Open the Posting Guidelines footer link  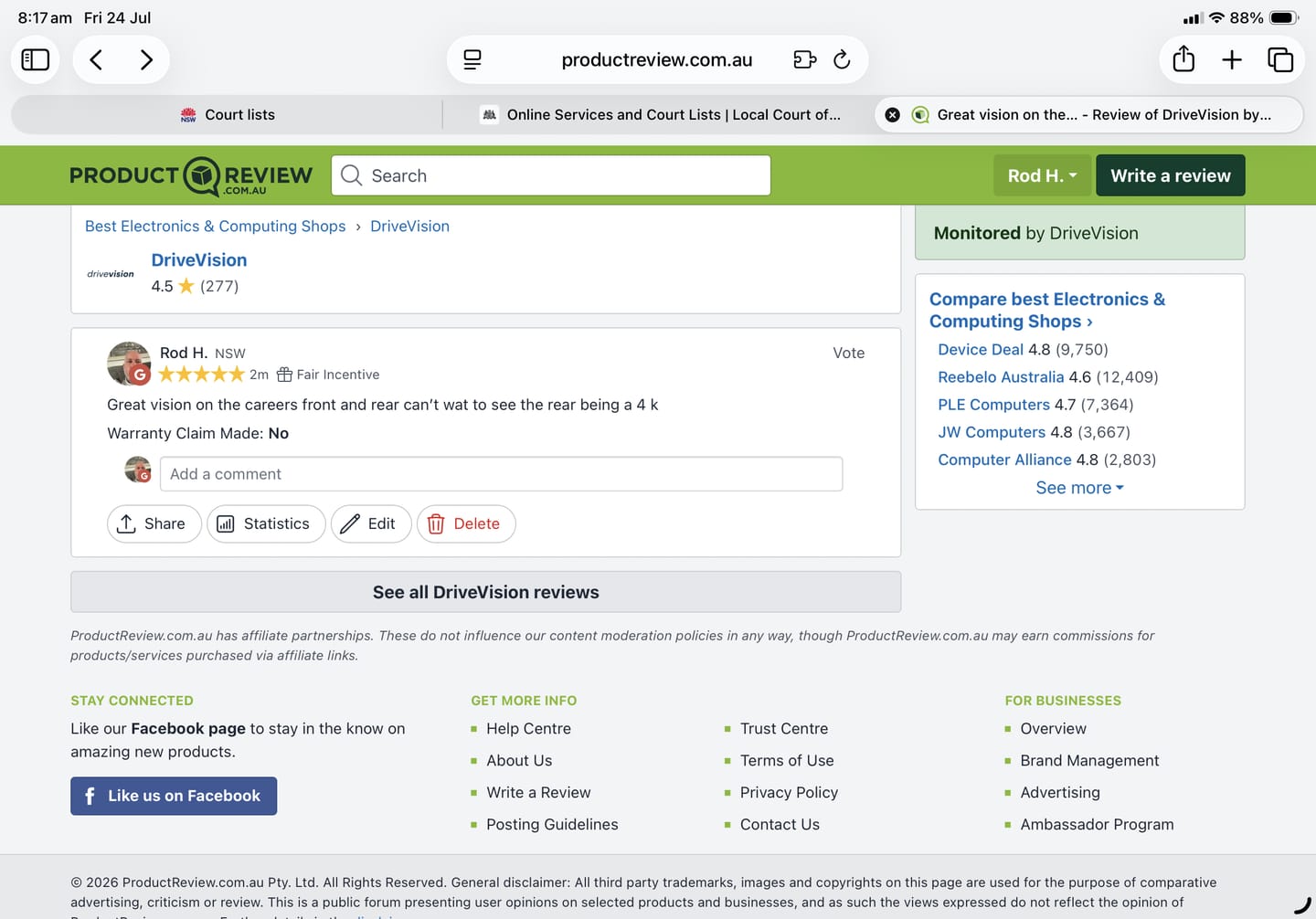pyautogui.click(x=552, y=825)
